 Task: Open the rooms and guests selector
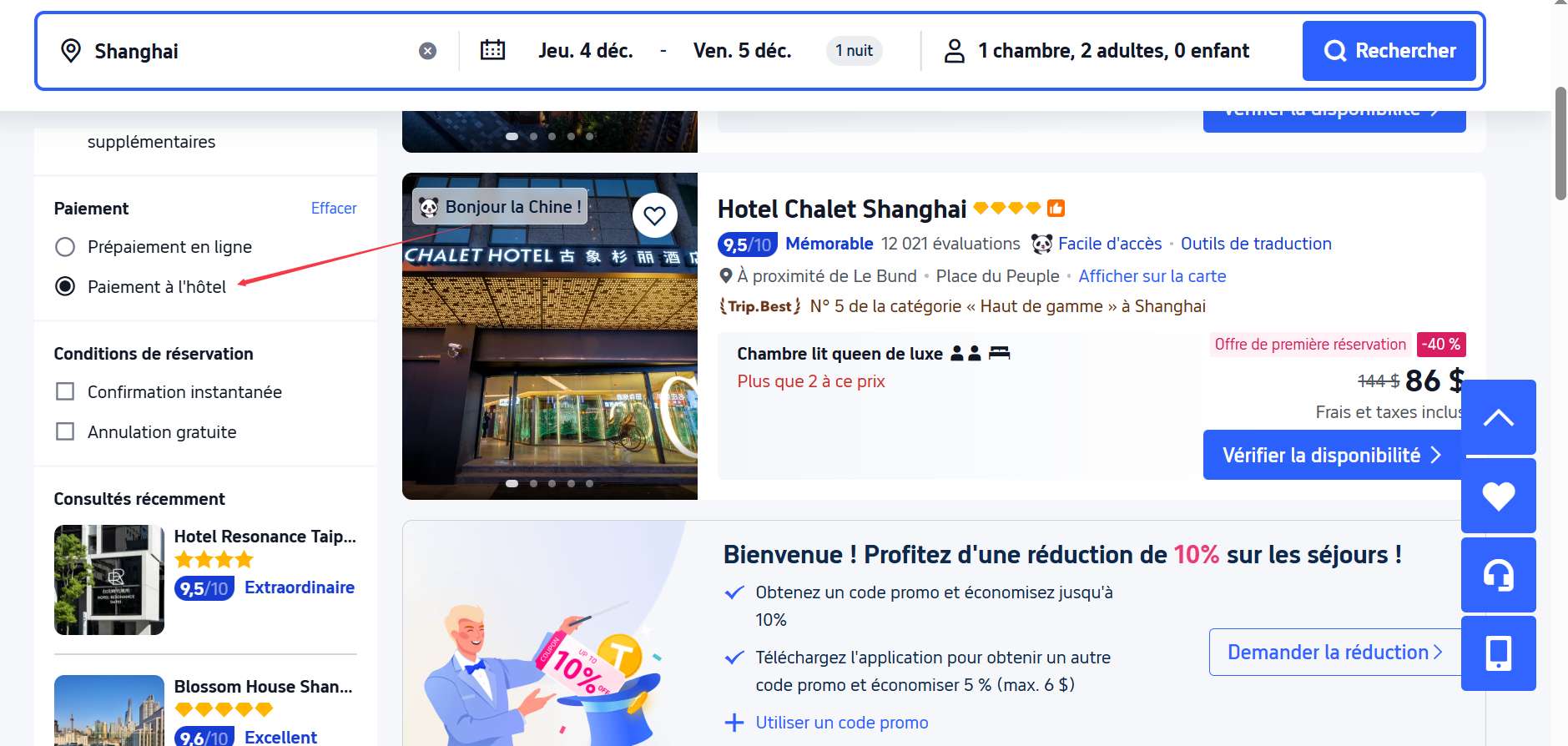[1097, 51]
